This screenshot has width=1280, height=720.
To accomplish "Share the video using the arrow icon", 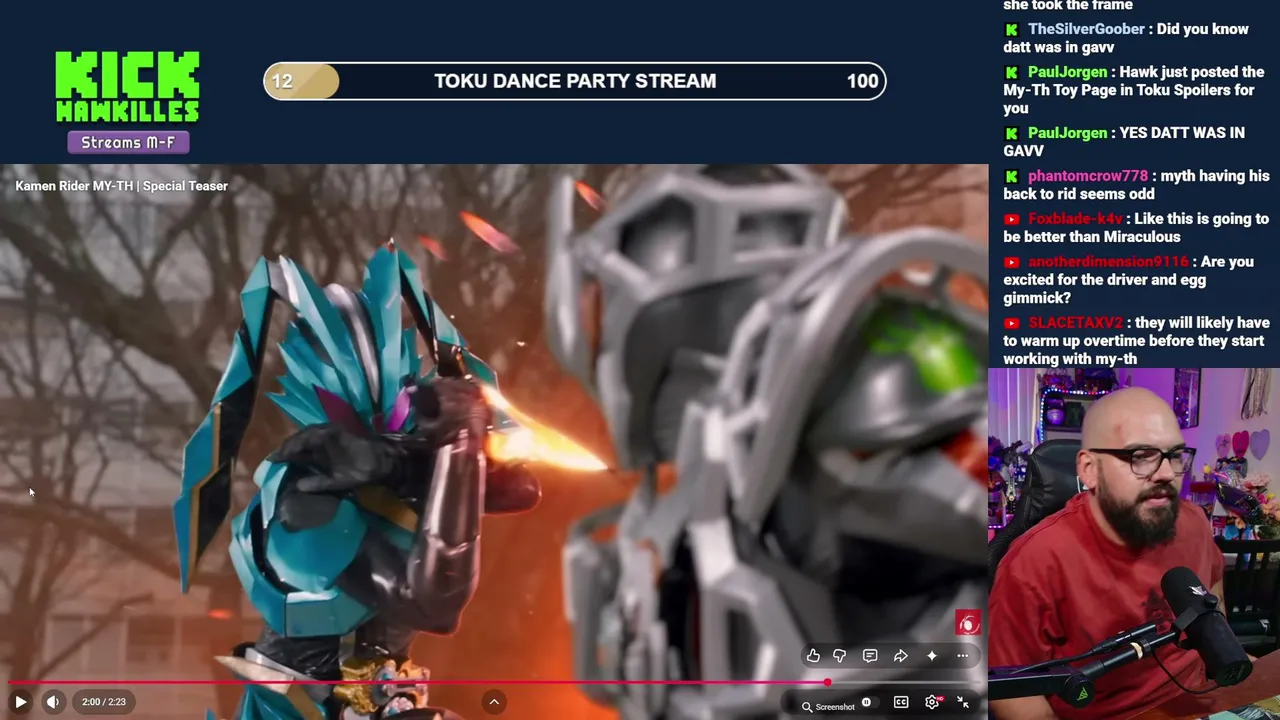I will pos(901,656).
